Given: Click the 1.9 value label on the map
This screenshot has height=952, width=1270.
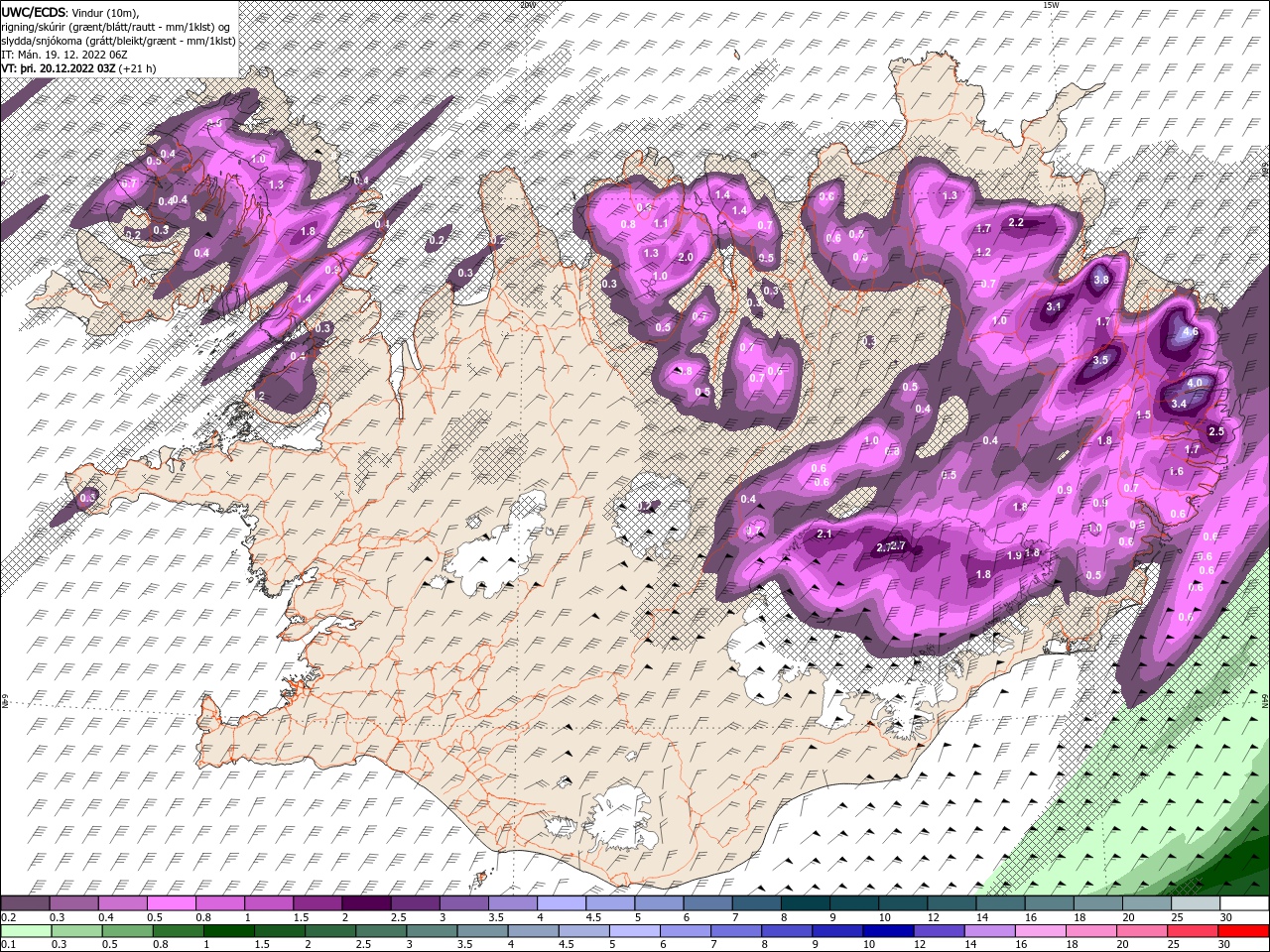Looking at the screenshot, I should click(x=1014, y=556).
